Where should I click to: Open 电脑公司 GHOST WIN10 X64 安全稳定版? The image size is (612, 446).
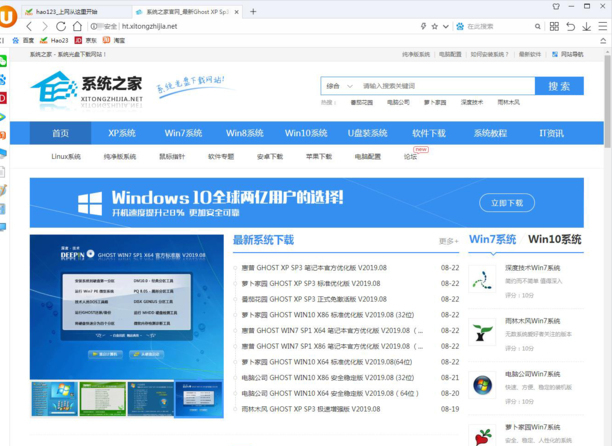(x=330, y=393)
